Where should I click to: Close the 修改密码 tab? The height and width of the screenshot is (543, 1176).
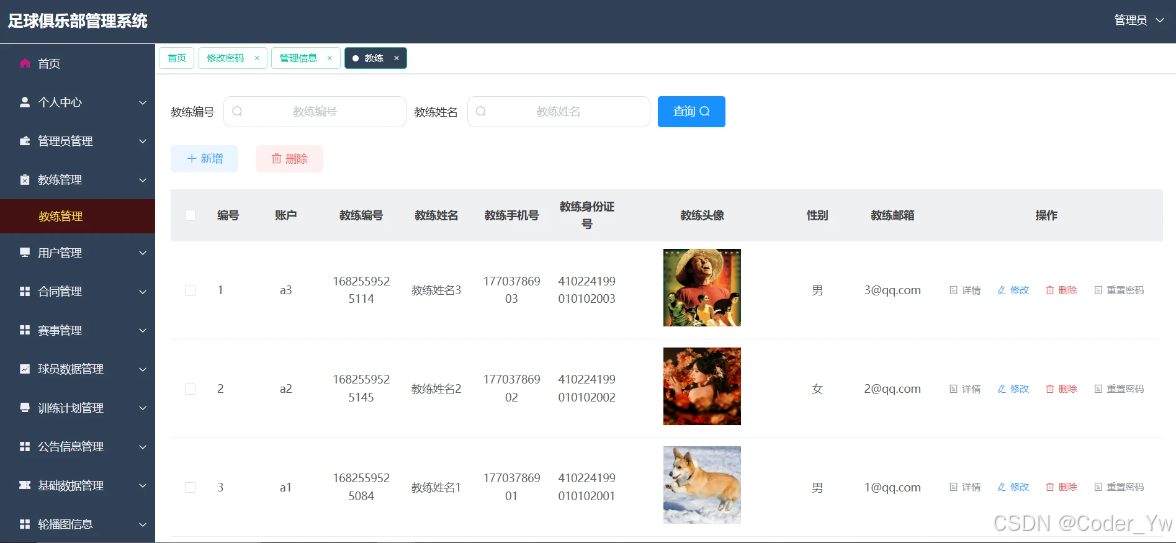256,58
